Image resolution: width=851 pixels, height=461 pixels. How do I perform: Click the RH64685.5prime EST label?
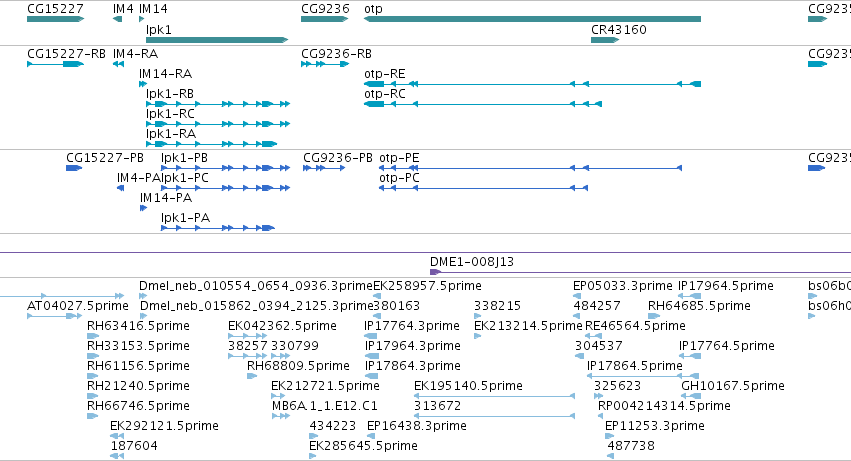(700, 306)
